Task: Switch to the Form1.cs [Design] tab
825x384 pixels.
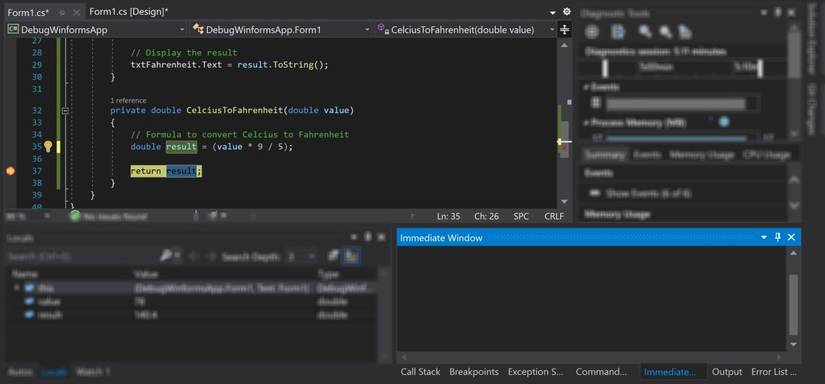Action: (129, 12)
